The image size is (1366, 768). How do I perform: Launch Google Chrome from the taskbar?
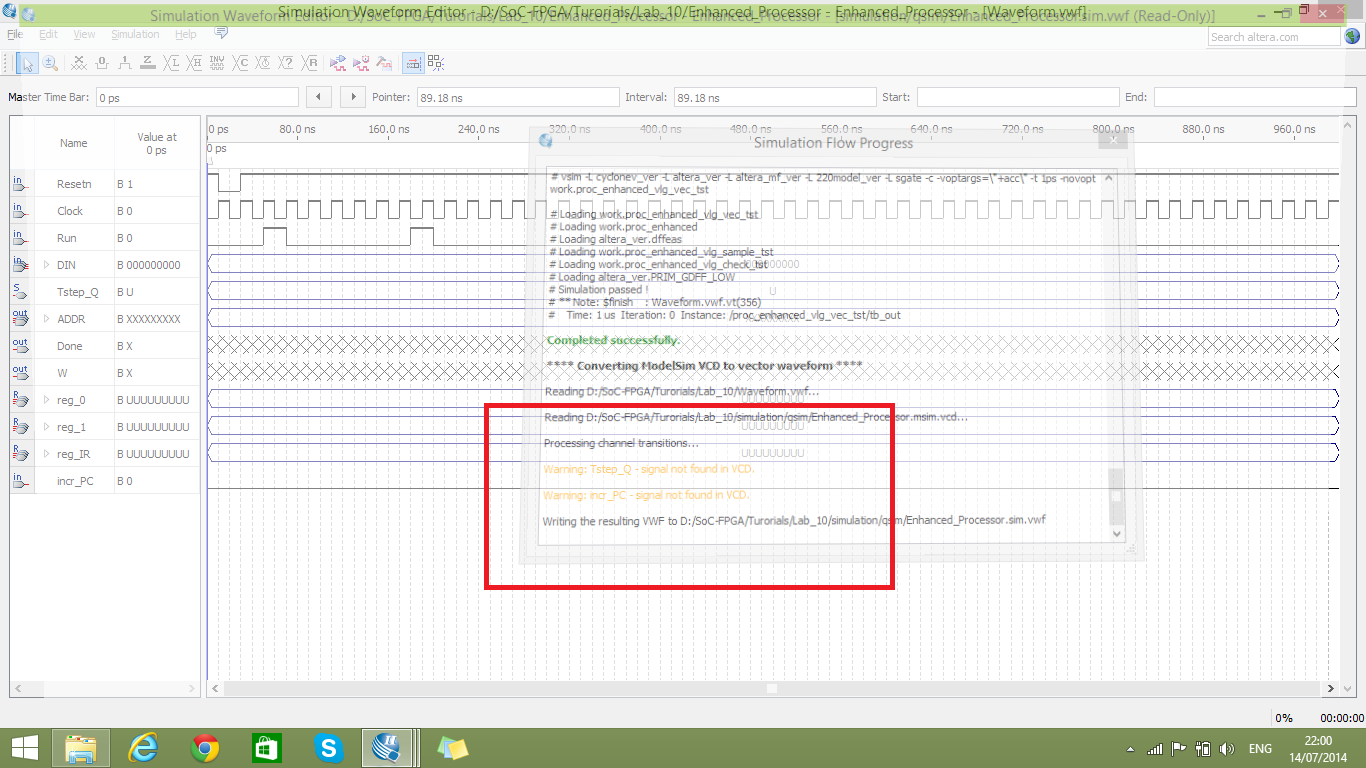coord(205,748)
